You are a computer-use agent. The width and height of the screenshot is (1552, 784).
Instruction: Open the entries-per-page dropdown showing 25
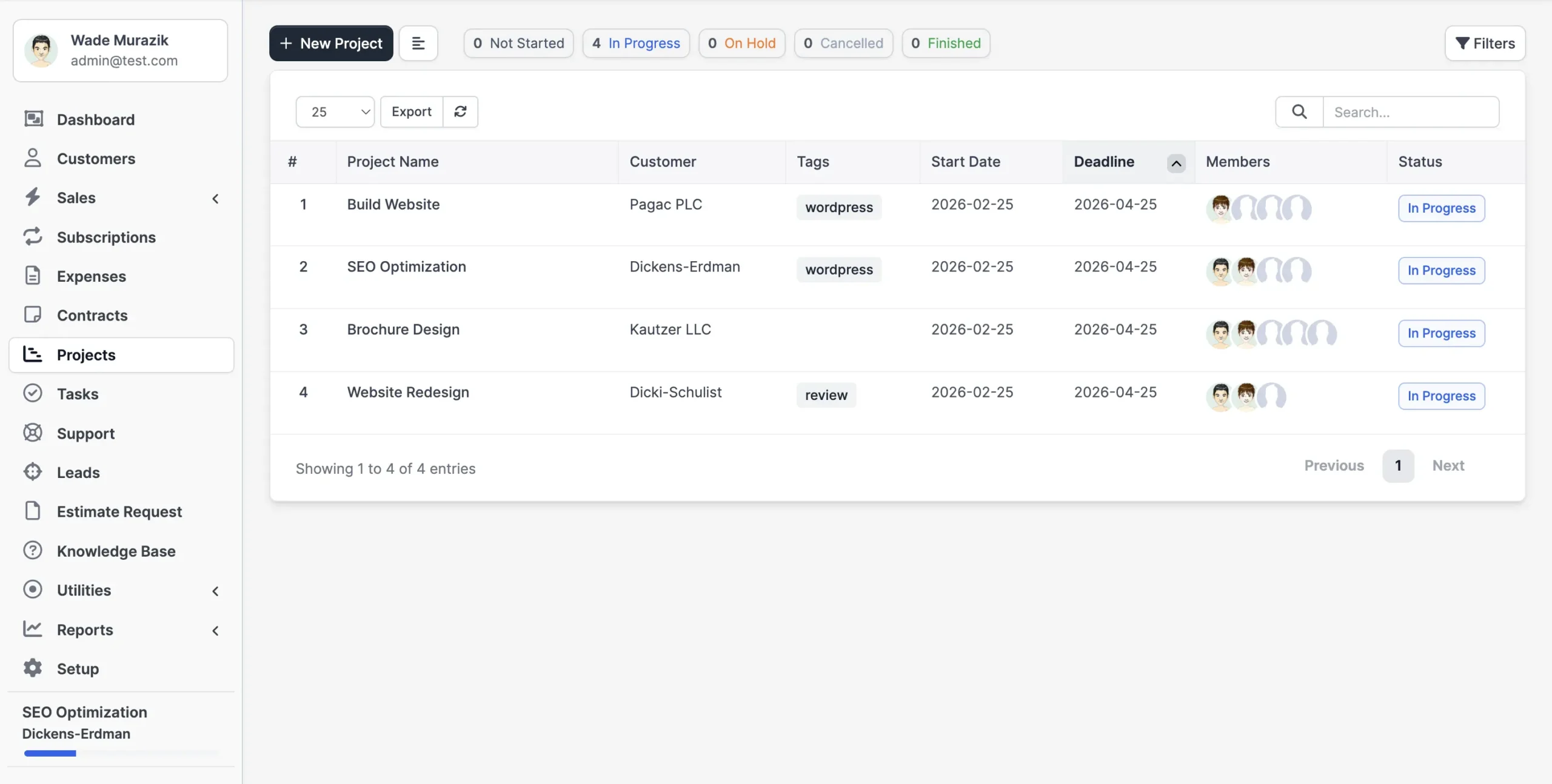click(335, 111)
